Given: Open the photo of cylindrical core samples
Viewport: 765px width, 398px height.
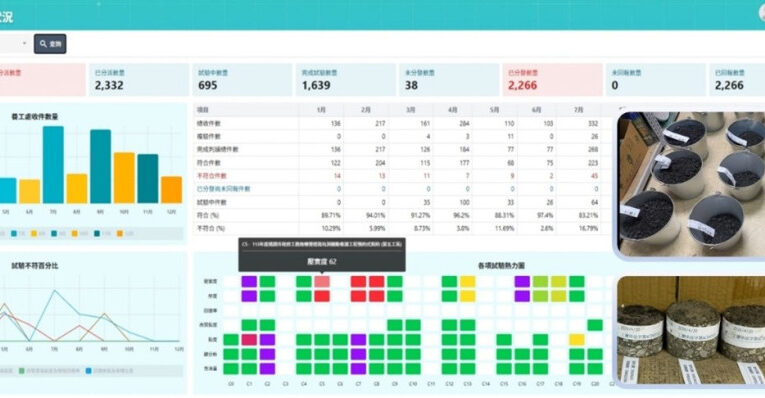Looking at the screenshot, I should point(691,331).
